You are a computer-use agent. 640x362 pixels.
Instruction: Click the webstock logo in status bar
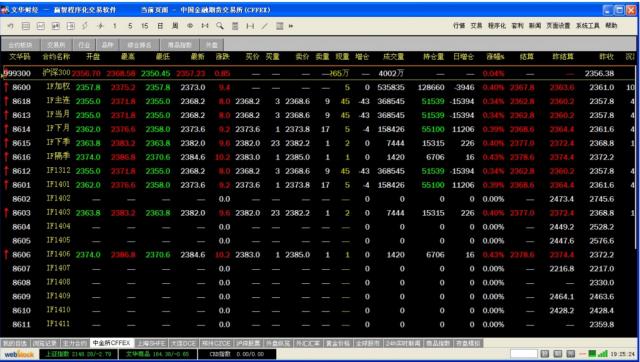click(x=19, y=354)
